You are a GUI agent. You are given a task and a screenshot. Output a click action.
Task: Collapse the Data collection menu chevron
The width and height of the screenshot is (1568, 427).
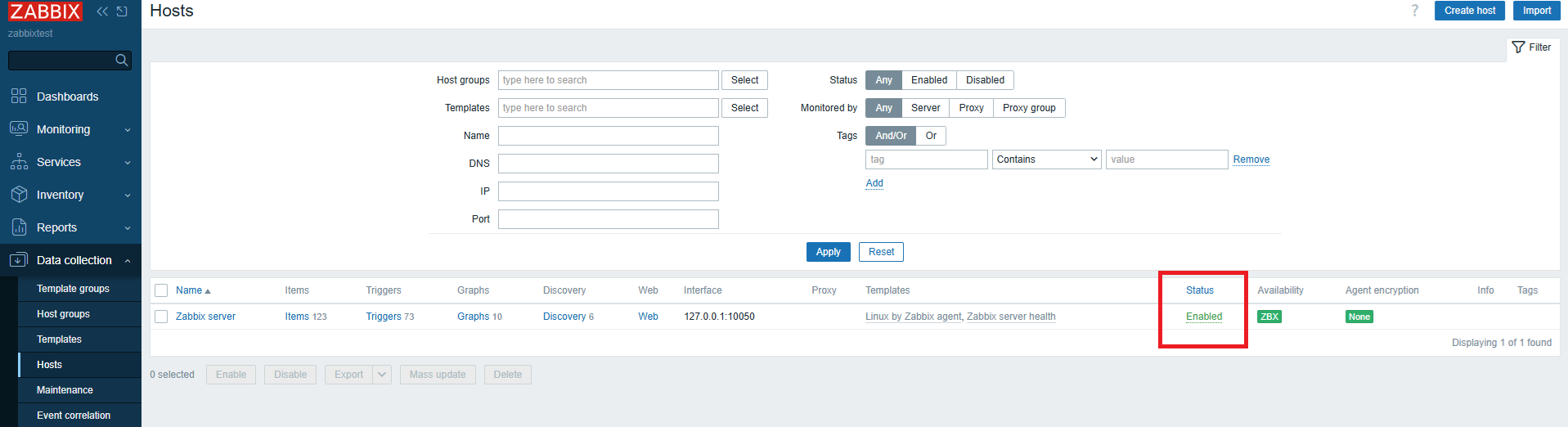(128, 261)
